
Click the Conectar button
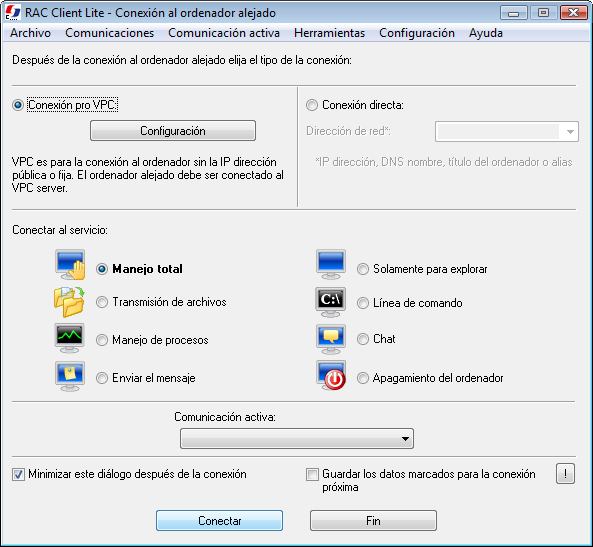click(x=219, y=521)
